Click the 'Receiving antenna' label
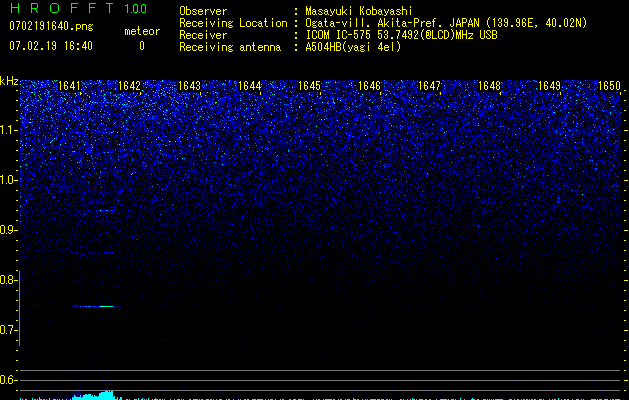The width and height of the screenshot is (629, 400). point(230,47)
